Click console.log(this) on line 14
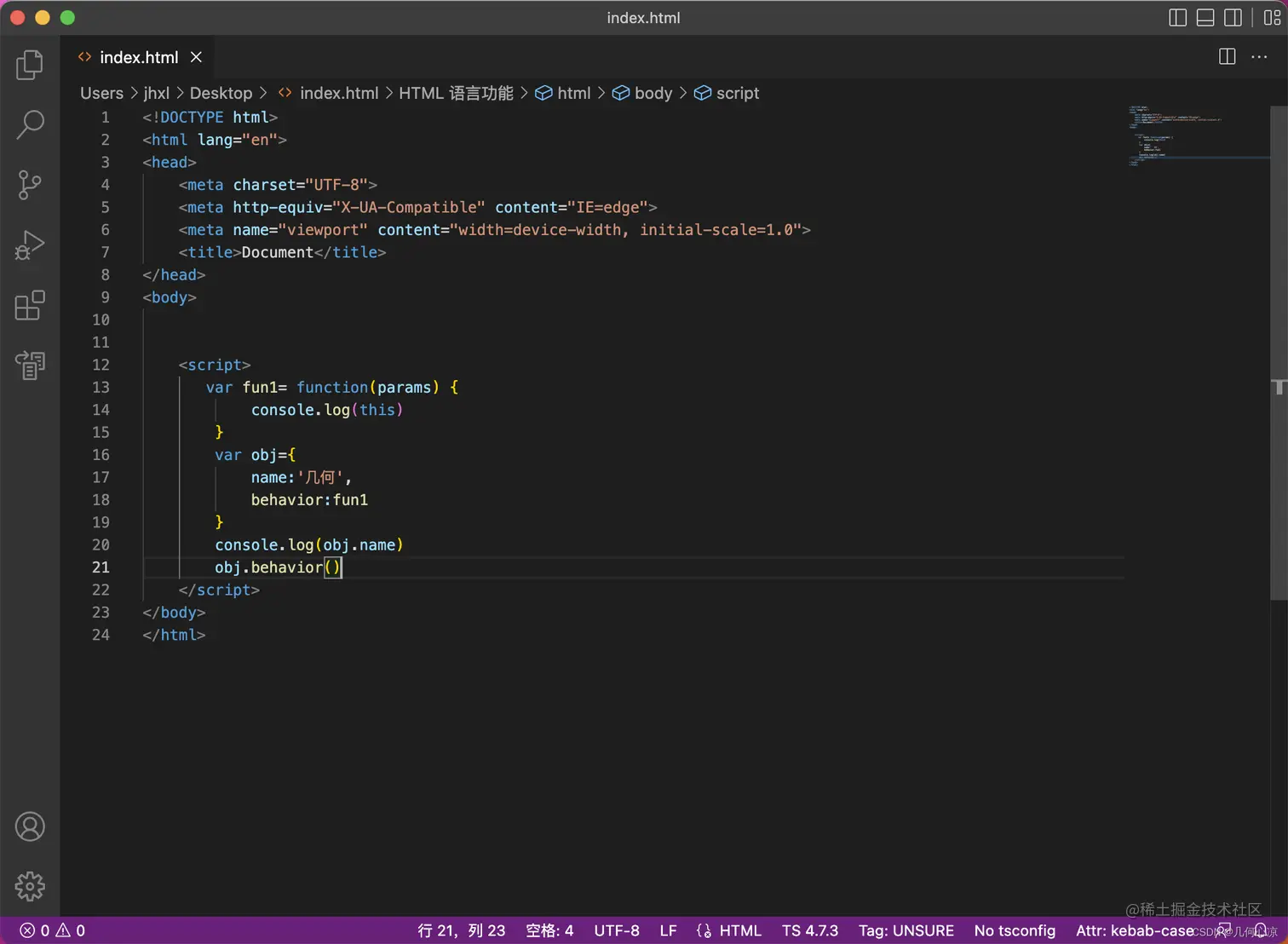The height and width of the screenshot is (944, 1288). pos(327,410)
